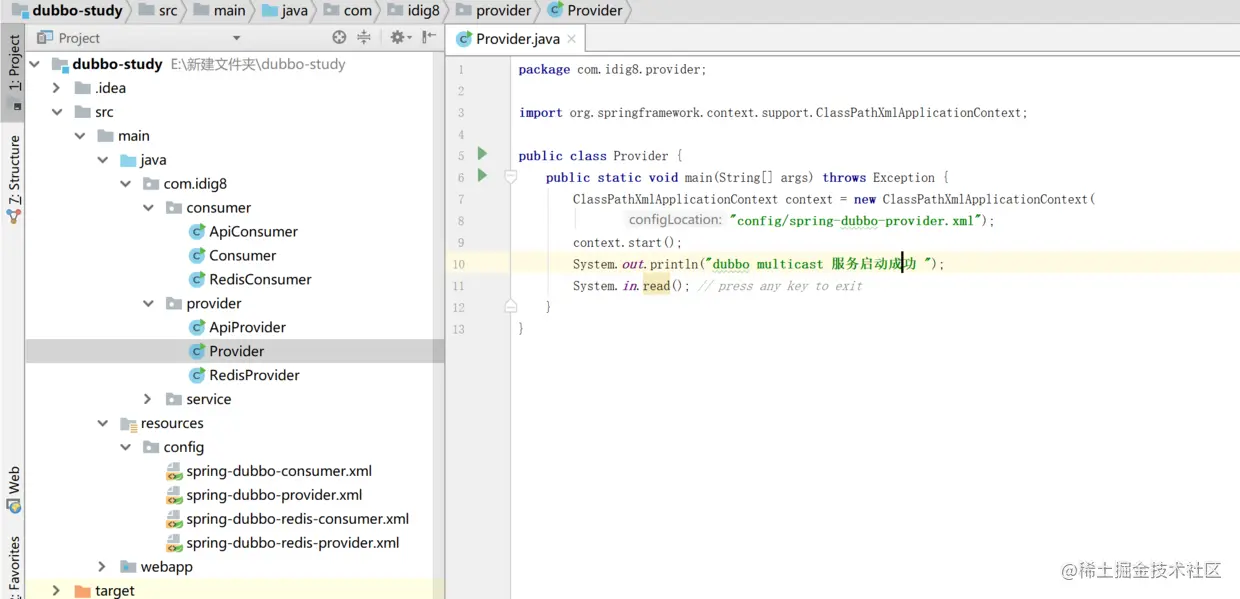Open the 7: Structure side tab
Image resolution: width=1240 pixels, height=599 pixels.
[x=14, y=178]
